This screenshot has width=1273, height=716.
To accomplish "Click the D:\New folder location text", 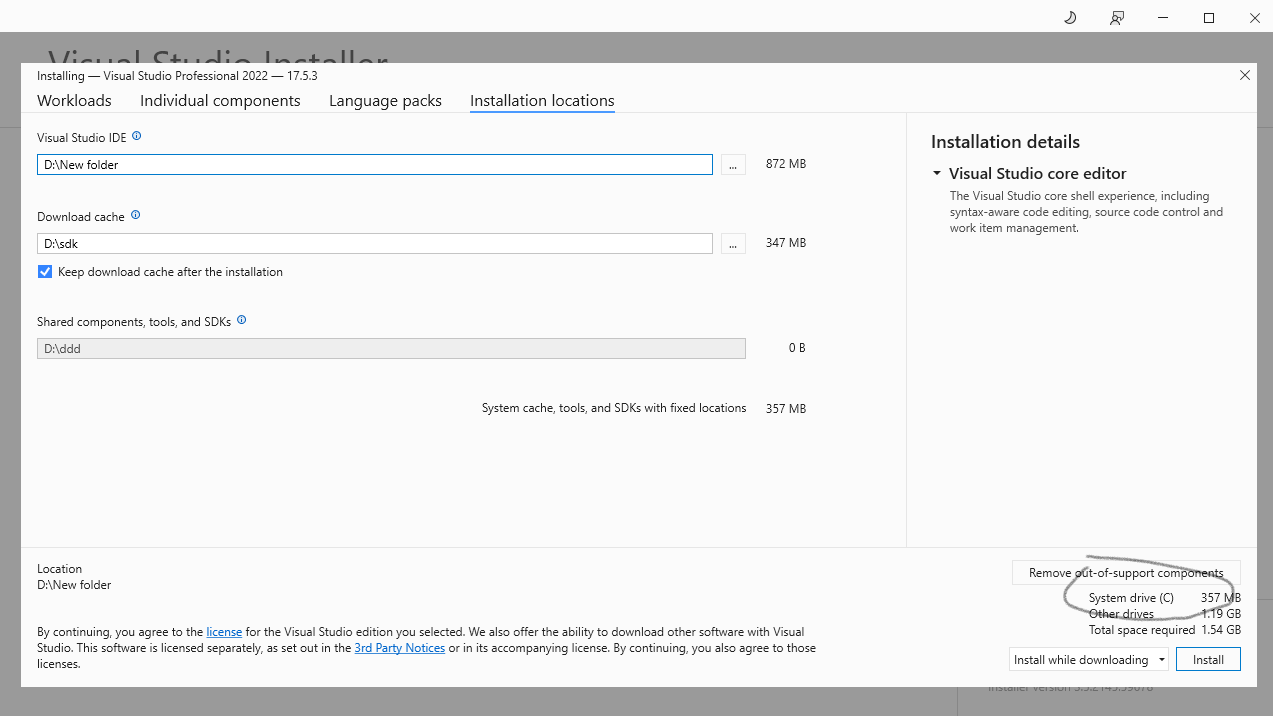I will (74, 585).
